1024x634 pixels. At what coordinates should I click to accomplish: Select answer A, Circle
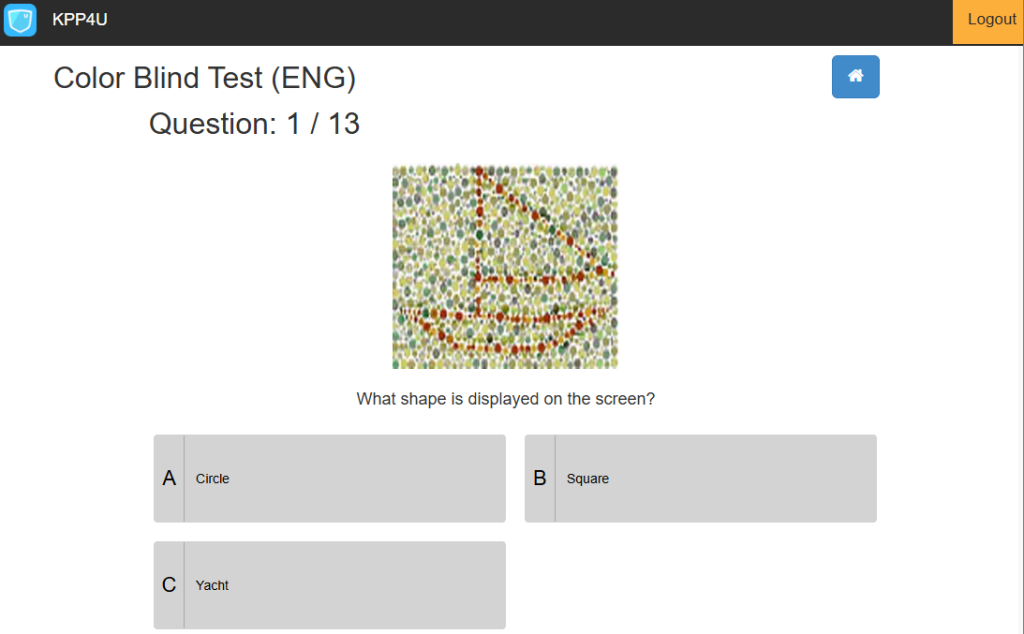tap(329, 478)
